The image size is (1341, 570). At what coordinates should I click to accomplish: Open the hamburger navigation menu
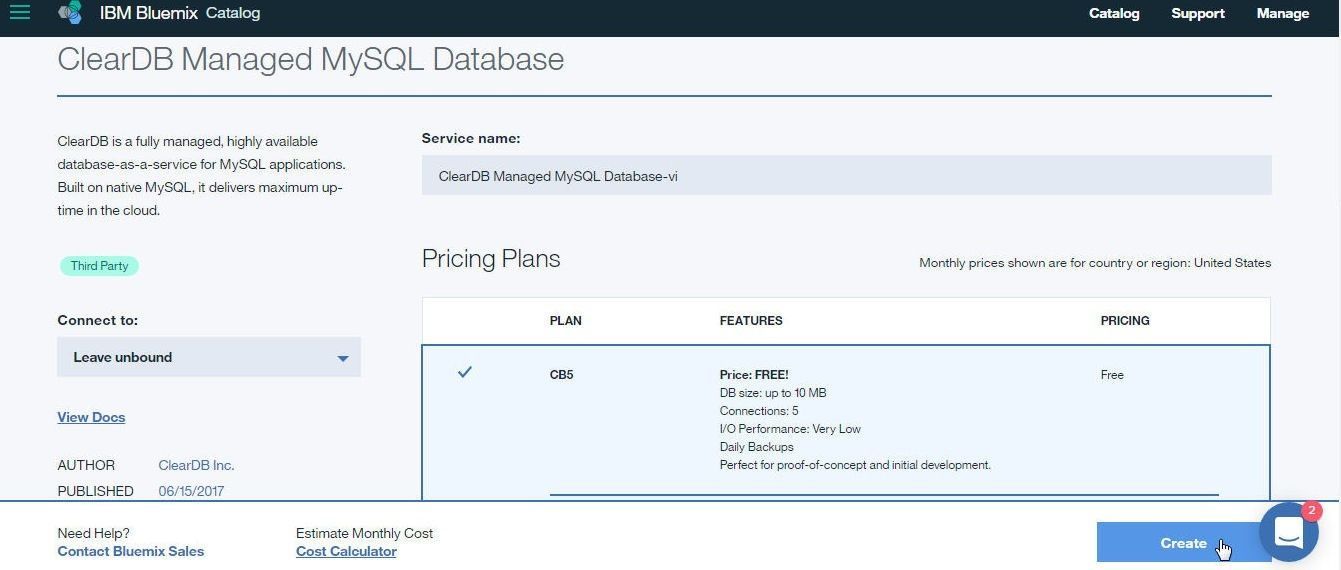[19, 12]
